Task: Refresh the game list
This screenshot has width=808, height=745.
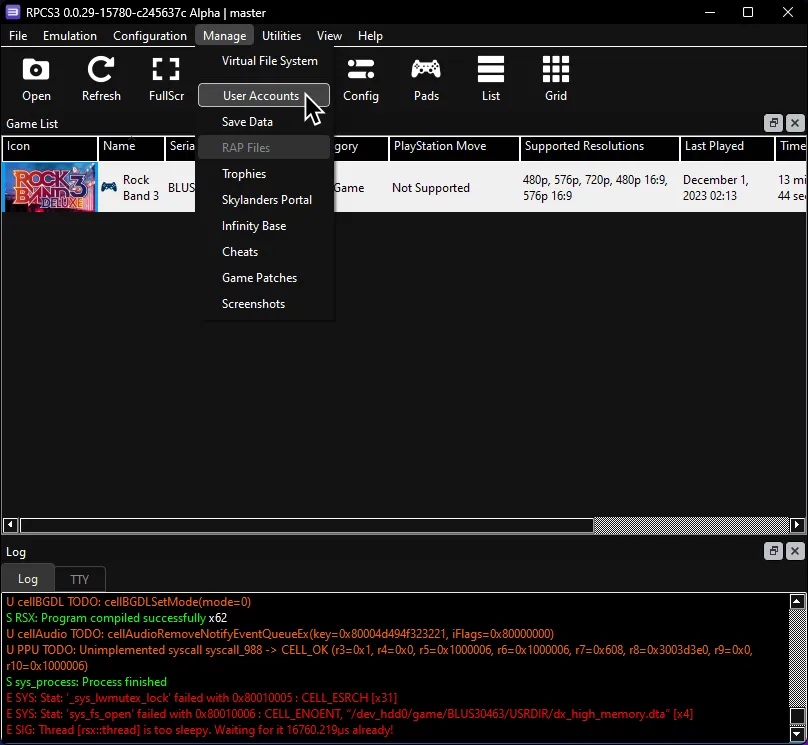Action: coord(100,80)
